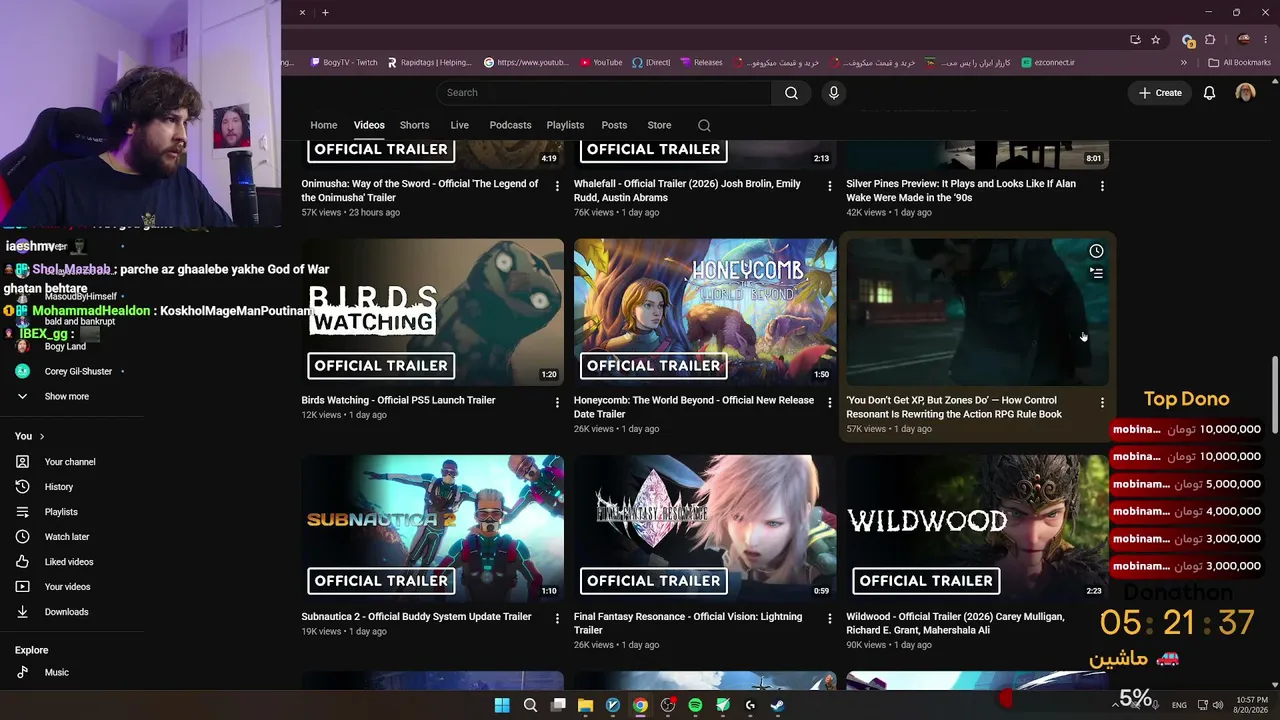Open Windows taskbar search
The width and height of the screenshot is (1280, 720).
(x=530, y=705)
